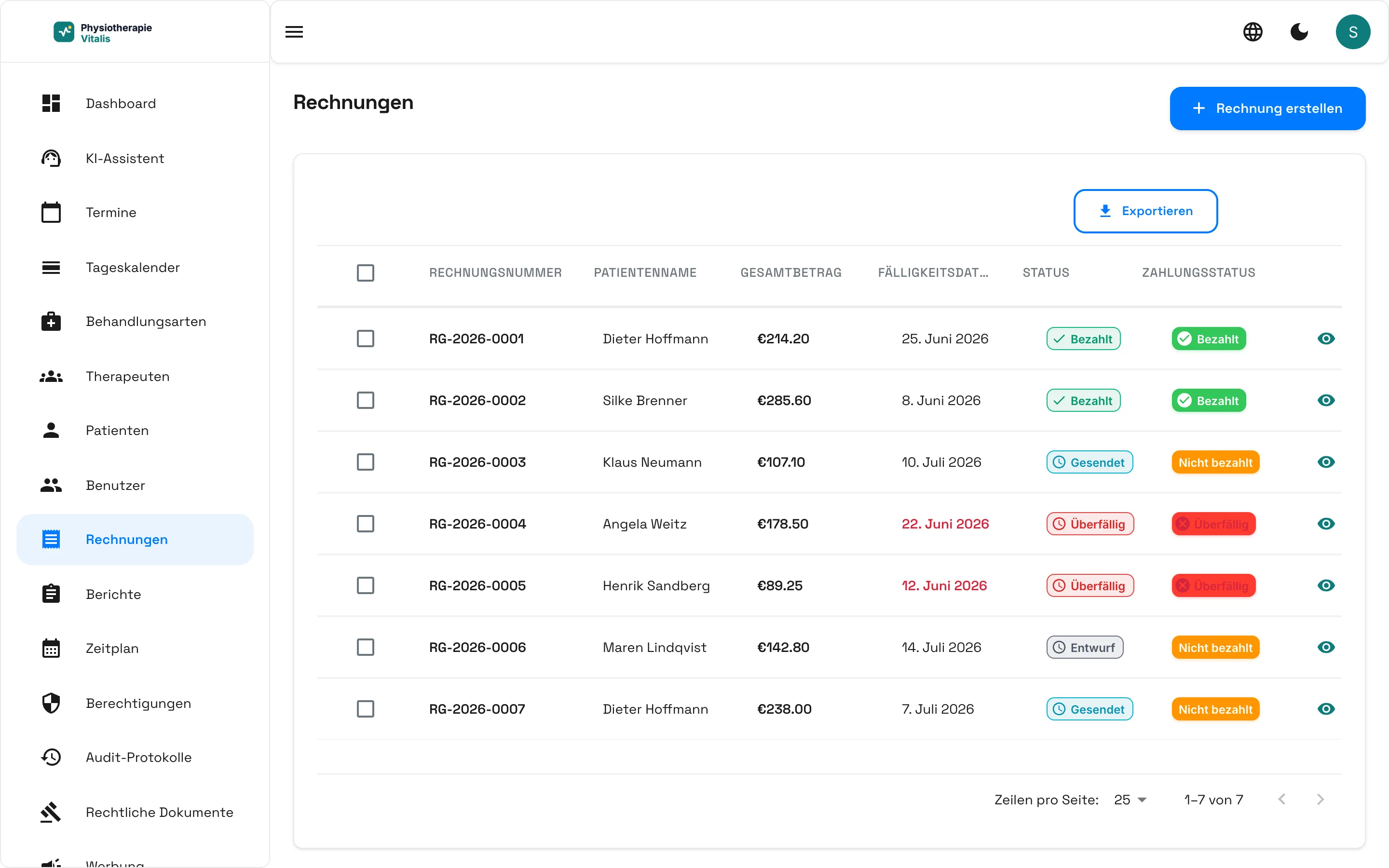Click Entwurf status chip
The image size is (1389, 868).
click(1084, 648)
